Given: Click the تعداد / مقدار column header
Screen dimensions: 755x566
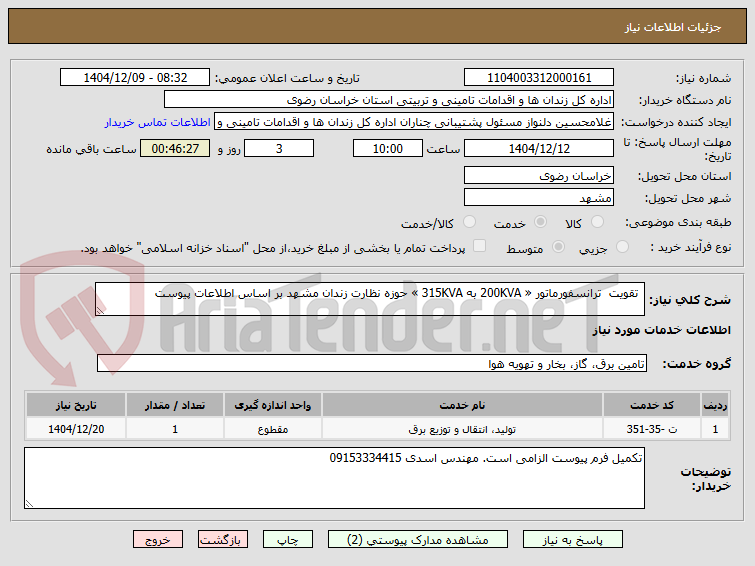Looking at the screenshot, I should [175, 405].
